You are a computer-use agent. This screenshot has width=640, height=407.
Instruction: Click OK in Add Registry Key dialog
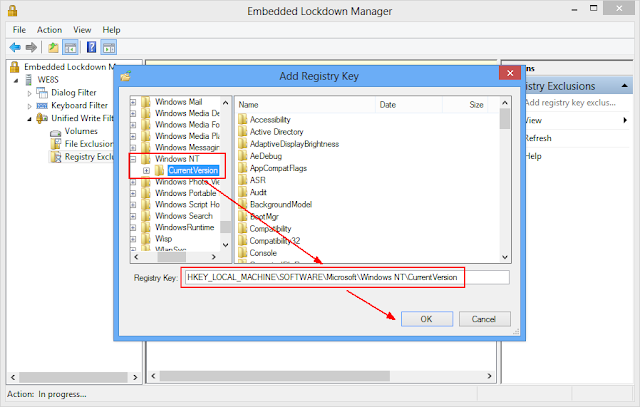pyautogui.click(x=427, y=319)
